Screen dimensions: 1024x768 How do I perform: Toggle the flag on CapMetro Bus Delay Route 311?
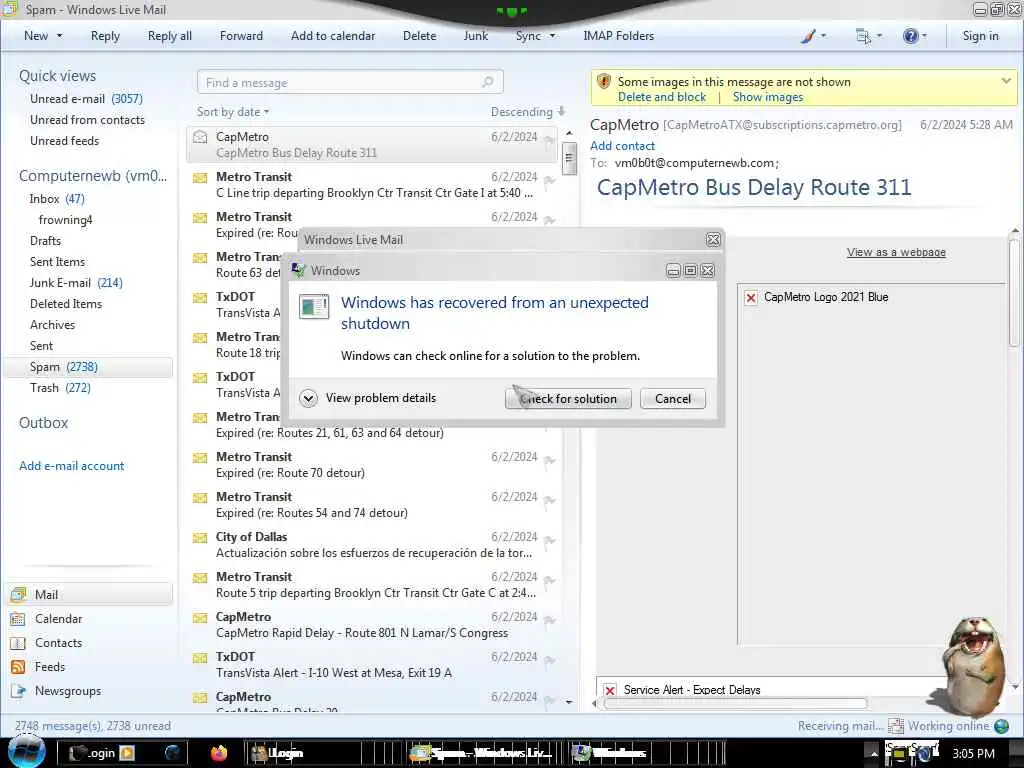pyautogui.click(x=550, y=140)
